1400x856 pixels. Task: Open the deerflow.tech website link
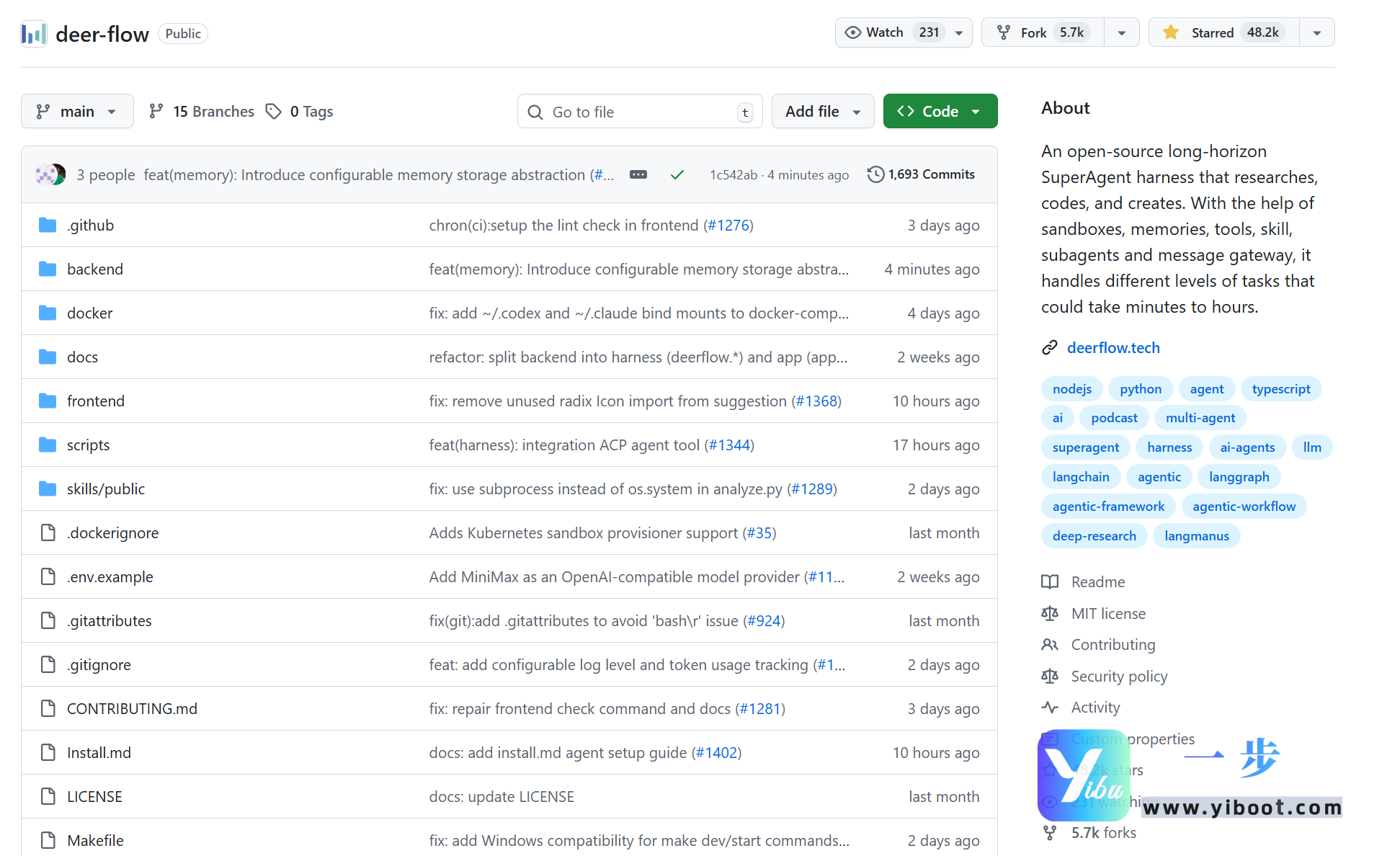tap(1113, 348)
